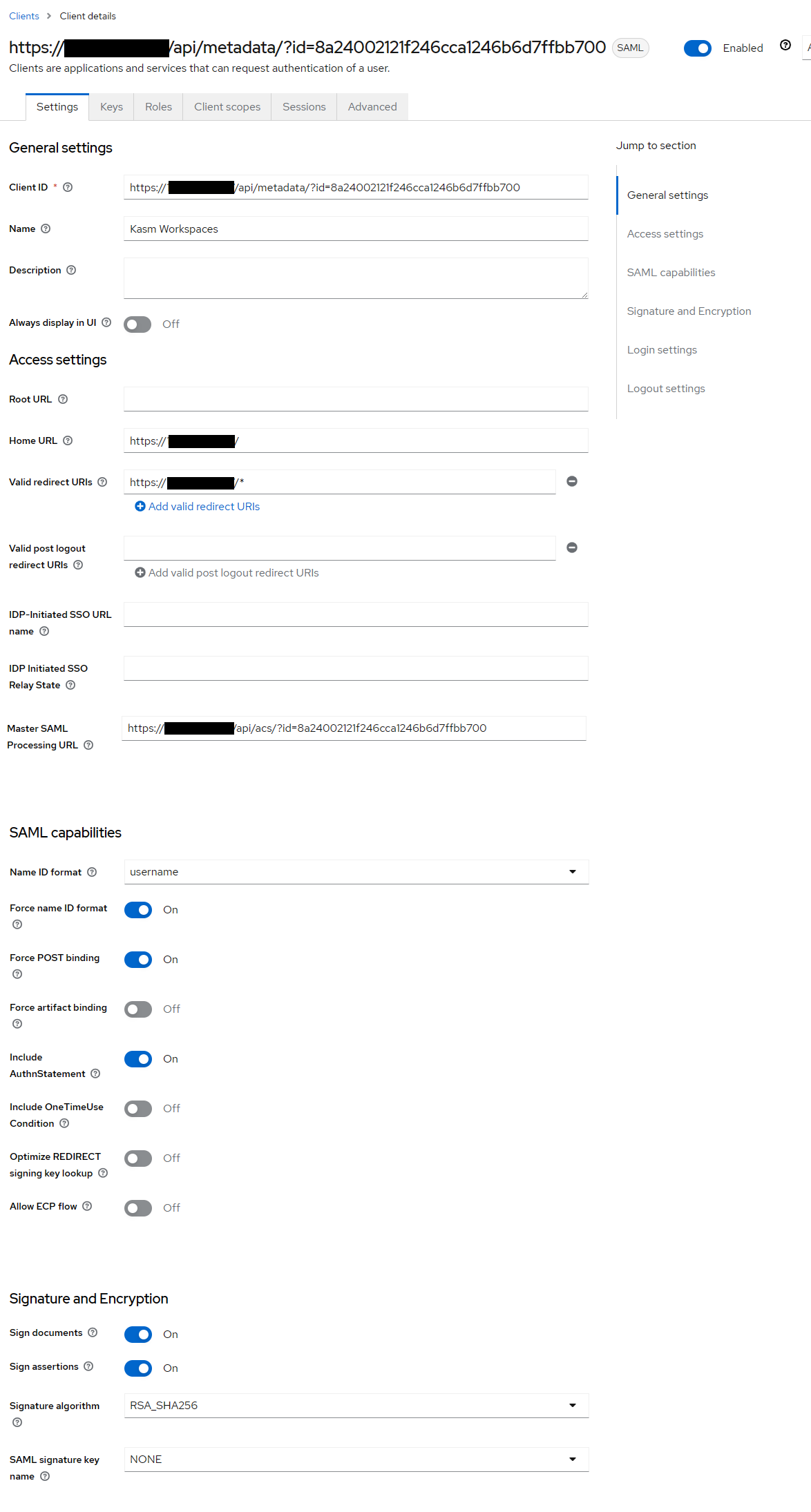This screenshot has height=1512, width=811.
Task: Click help icon beside Sign documents
Action: coord(93,1332)
